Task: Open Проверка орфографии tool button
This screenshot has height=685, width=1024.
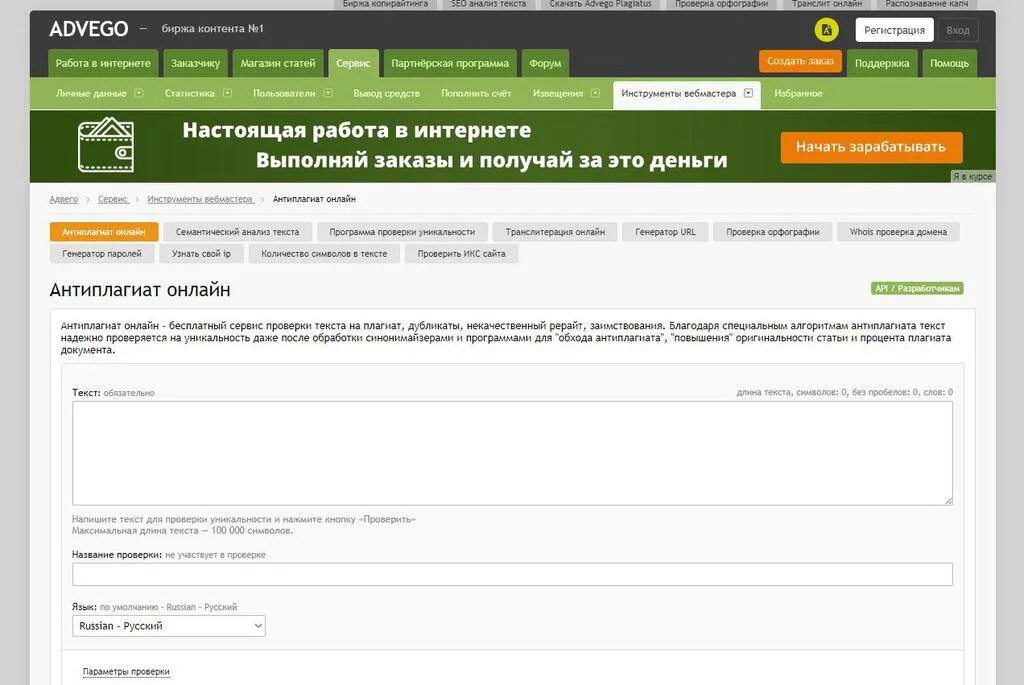Action: (x=773, y=232)
